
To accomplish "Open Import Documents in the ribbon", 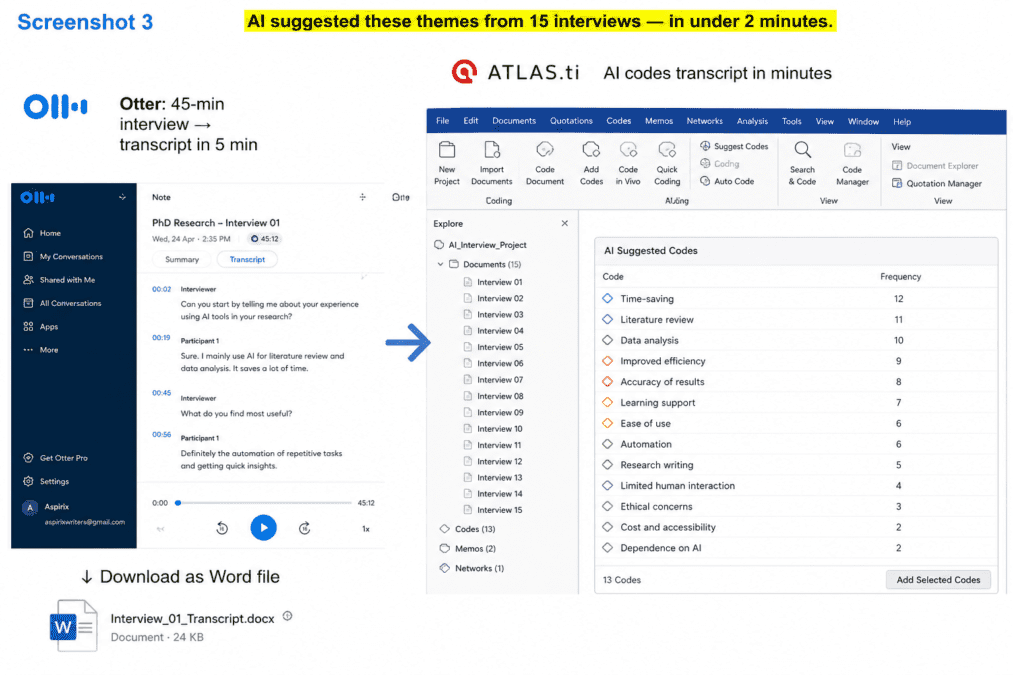I will (492, 163).
